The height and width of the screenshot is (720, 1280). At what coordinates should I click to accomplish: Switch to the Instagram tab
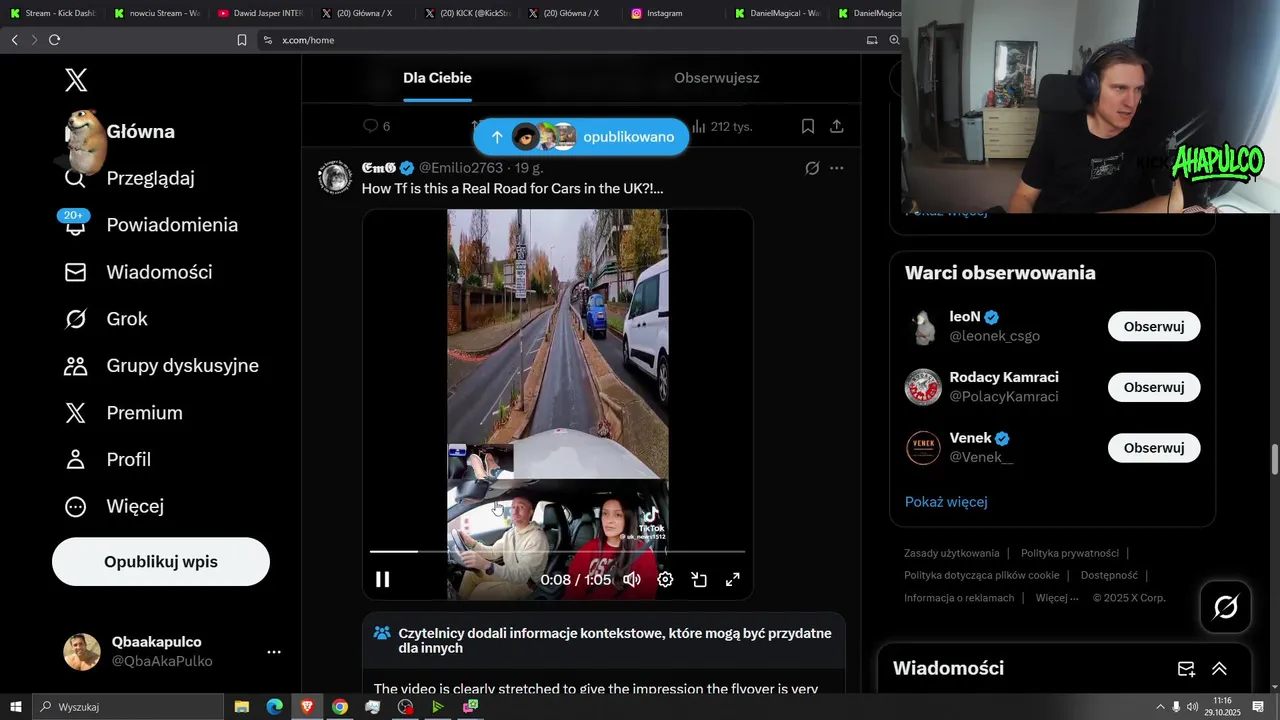665,13
